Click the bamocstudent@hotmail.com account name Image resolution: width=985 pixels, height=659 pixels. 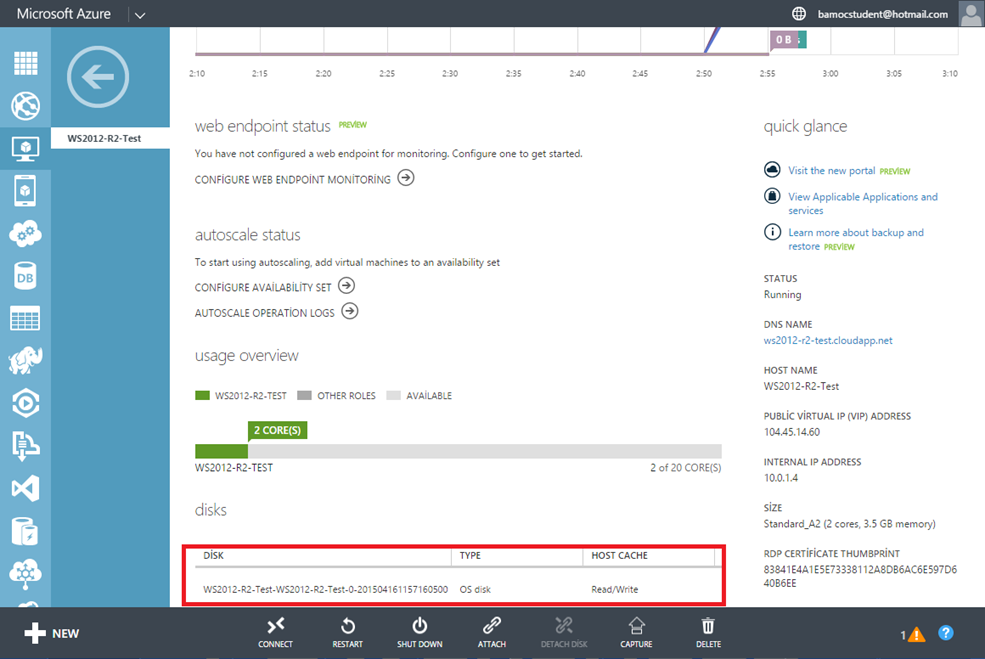883,14
